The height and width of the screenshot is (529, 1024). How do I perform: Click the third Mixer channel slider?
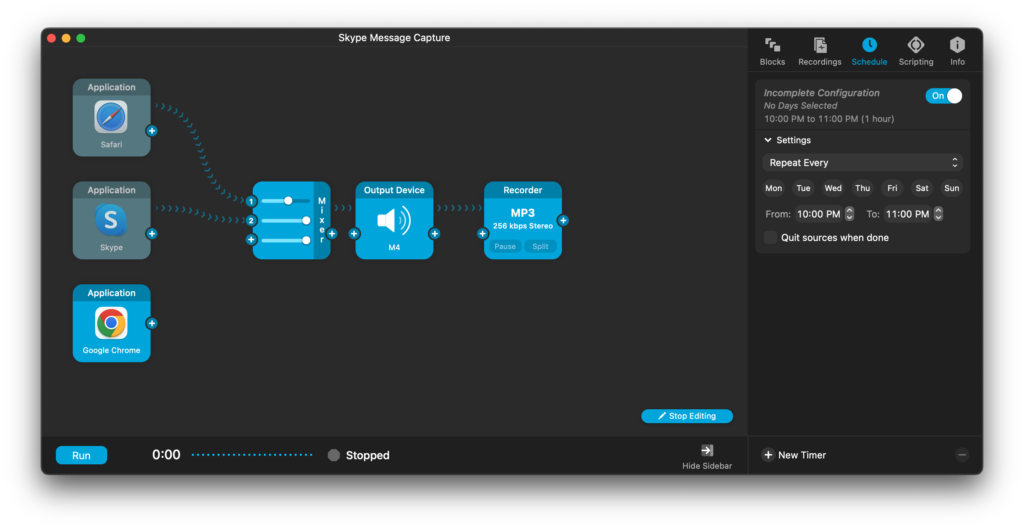(x=285, y=240)
